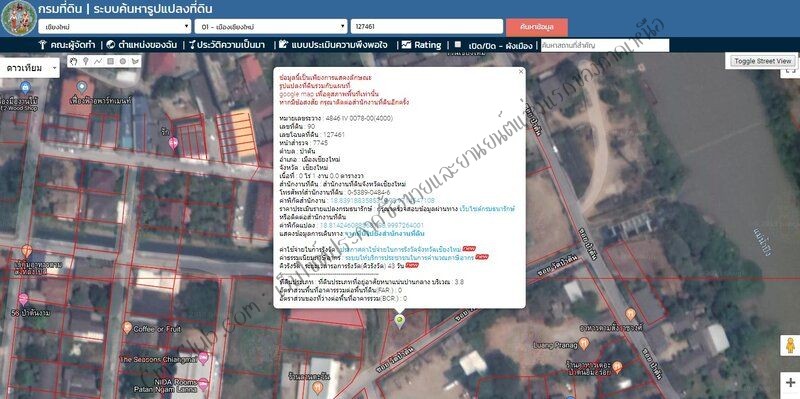Toggle the city plan overlay checkbox

[458, 44]
